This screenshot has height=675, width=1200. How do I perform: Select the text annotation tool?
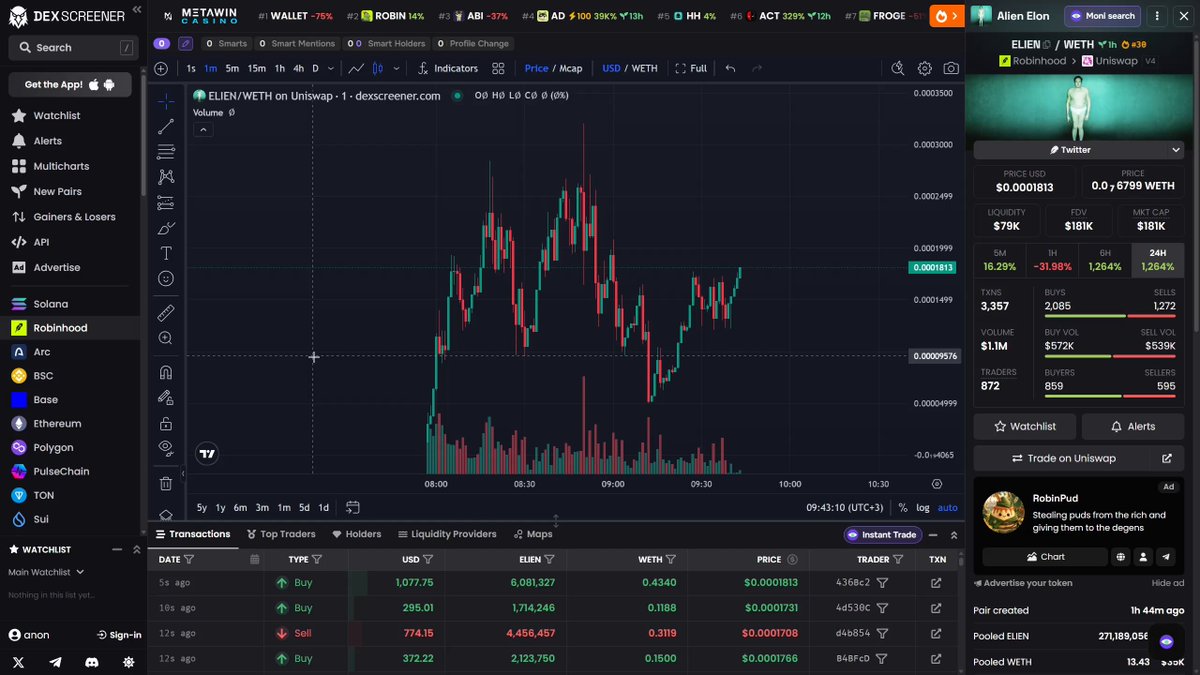(166, 253)
